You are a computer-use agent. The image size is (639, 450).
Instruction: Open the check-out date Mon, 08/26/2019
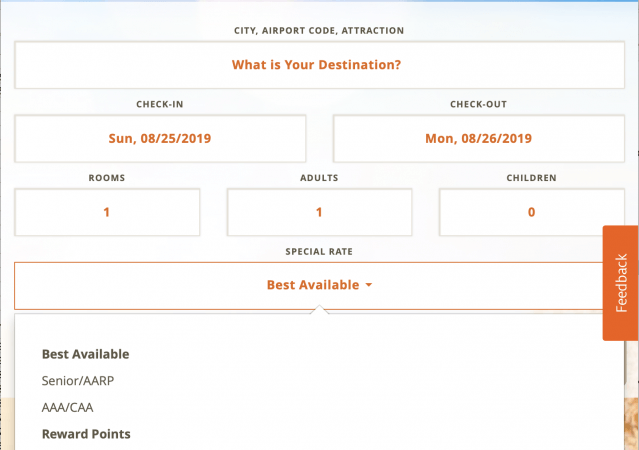coord(478,139)
